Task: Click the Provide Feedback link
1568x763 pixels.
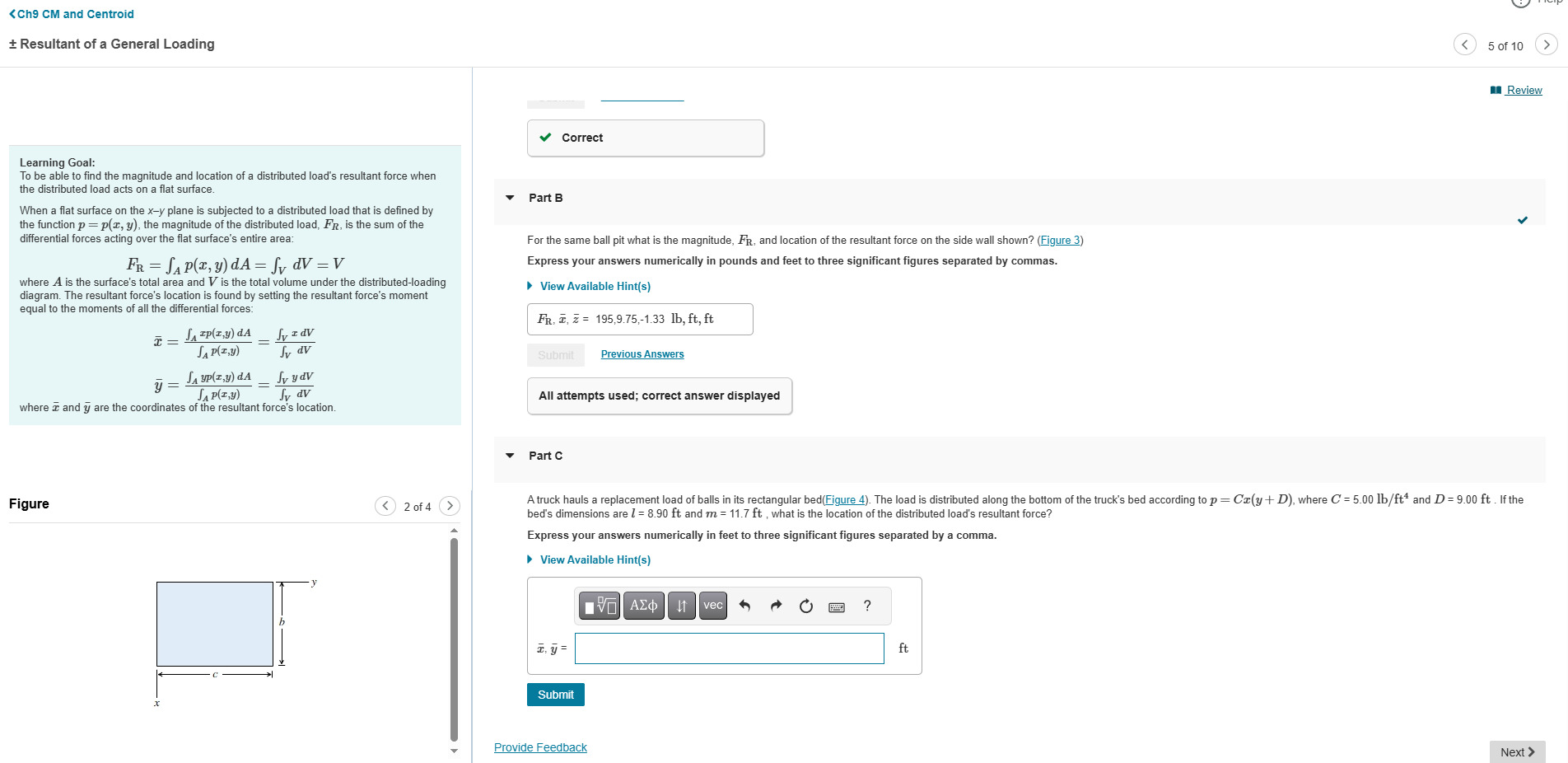Action: click(x=540, y=747)
